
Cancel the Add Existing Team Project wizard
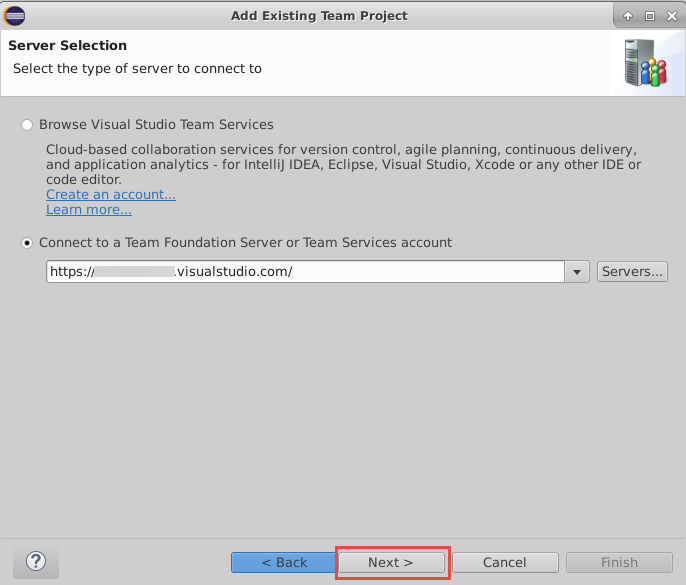coord(505,562)
